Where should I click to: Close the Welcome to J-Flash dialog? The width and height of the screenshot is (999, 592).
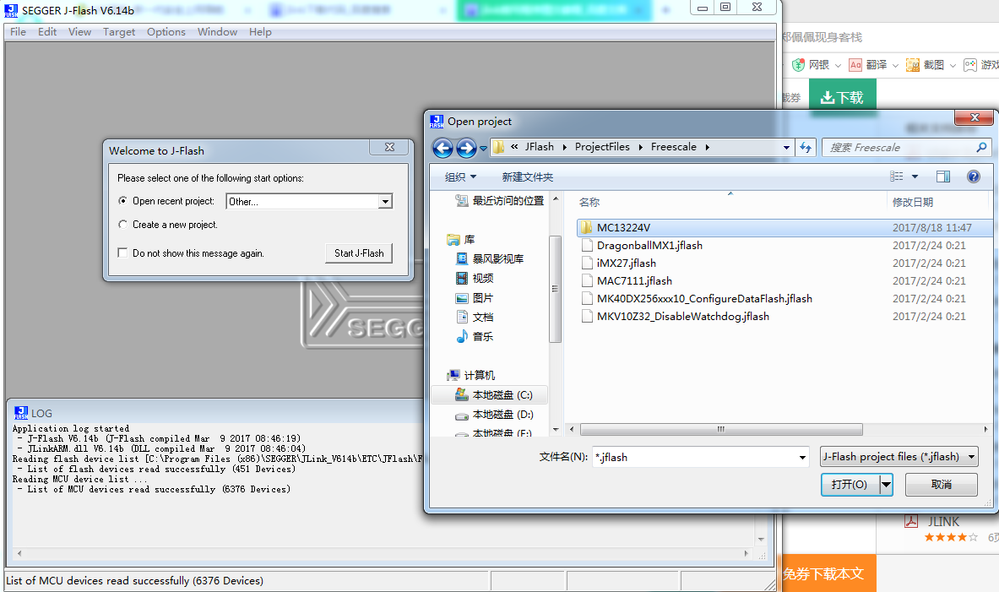click(389, 147)
